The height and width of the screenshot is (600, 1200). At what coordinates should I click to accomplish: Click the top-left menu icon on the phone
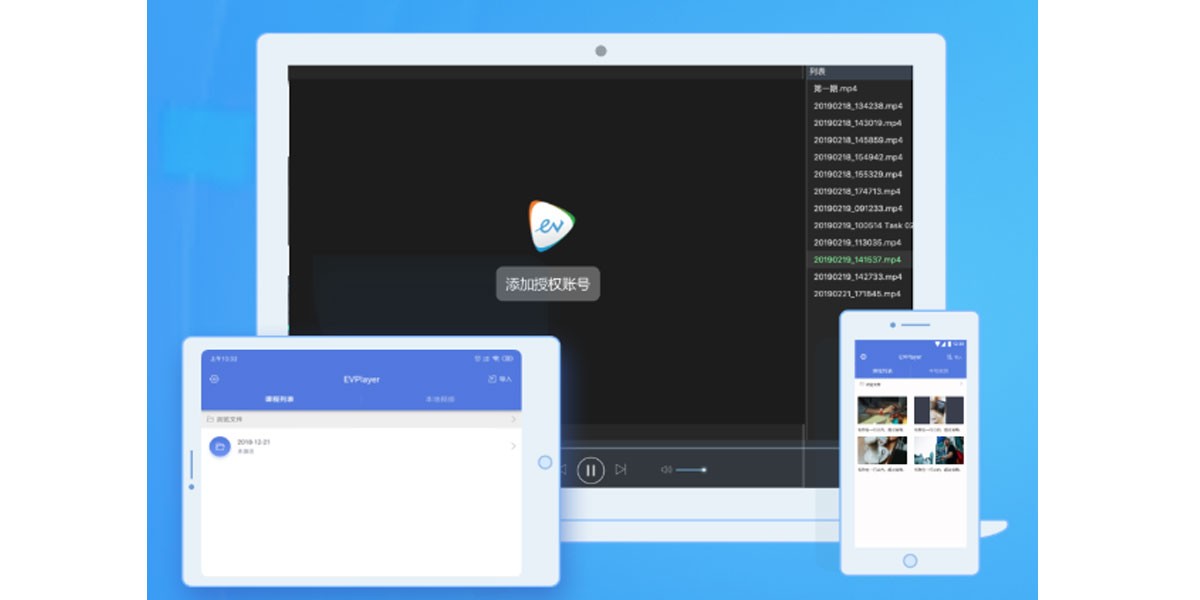point(863,356)
